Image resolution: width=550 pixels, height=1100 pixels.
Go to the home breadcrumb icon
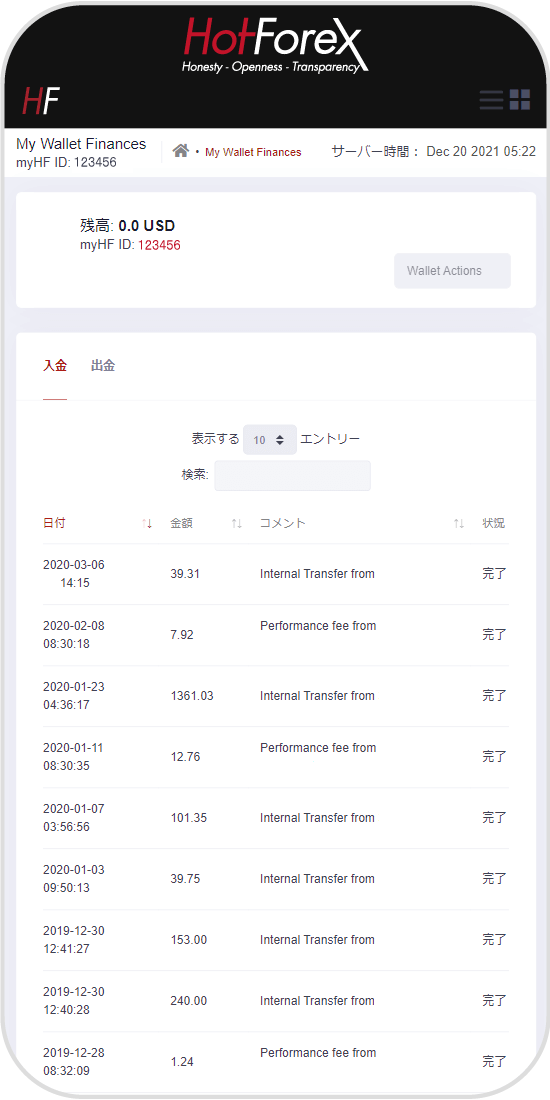[182, 151]
